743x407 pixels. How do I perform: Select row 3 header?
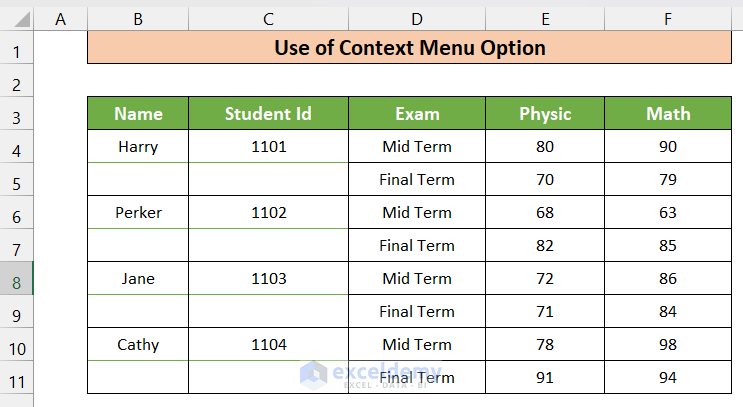pyautogui.click(x=17, y=114)
